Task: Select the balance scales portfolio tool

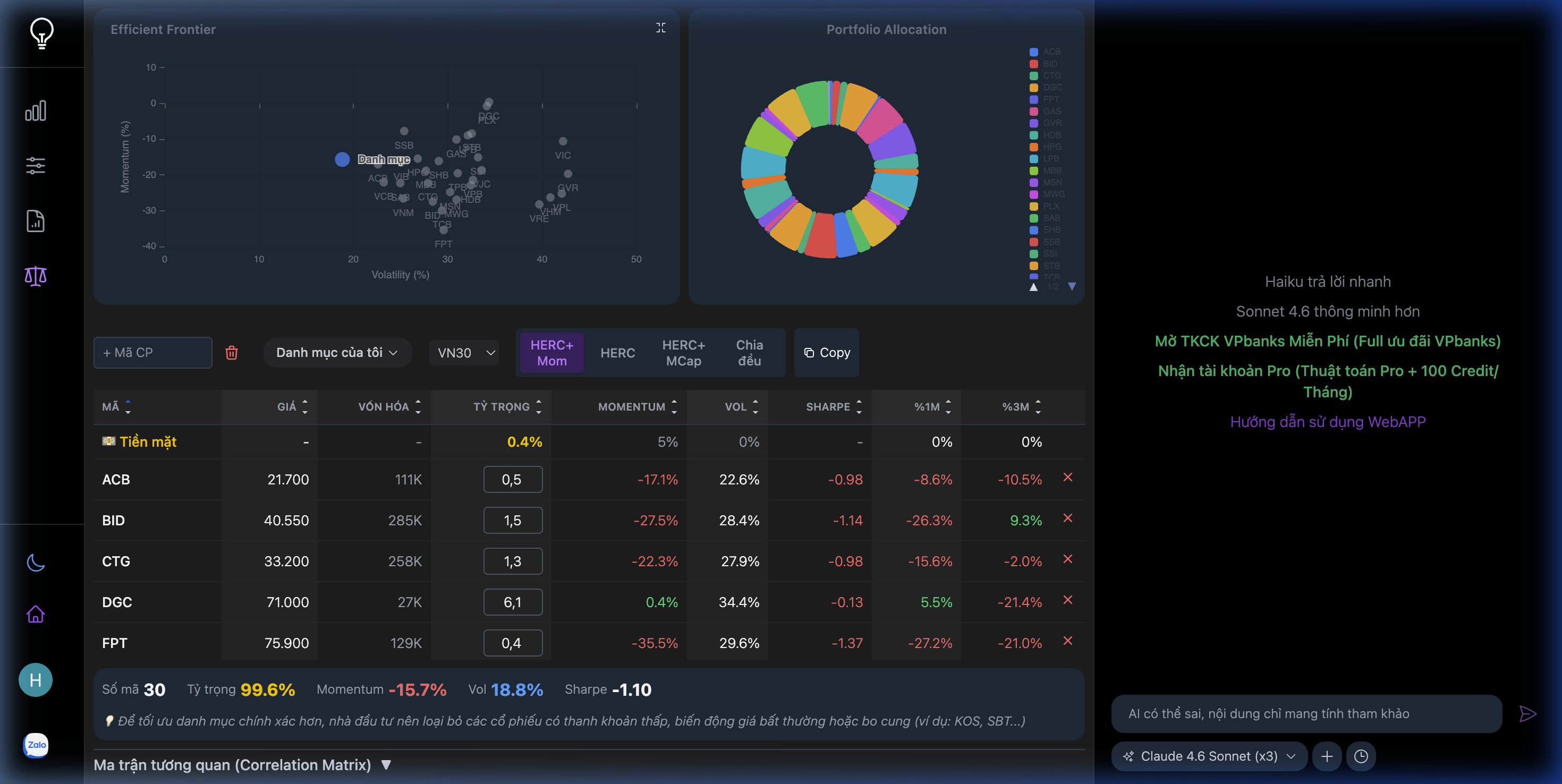Action: point(35,276)
